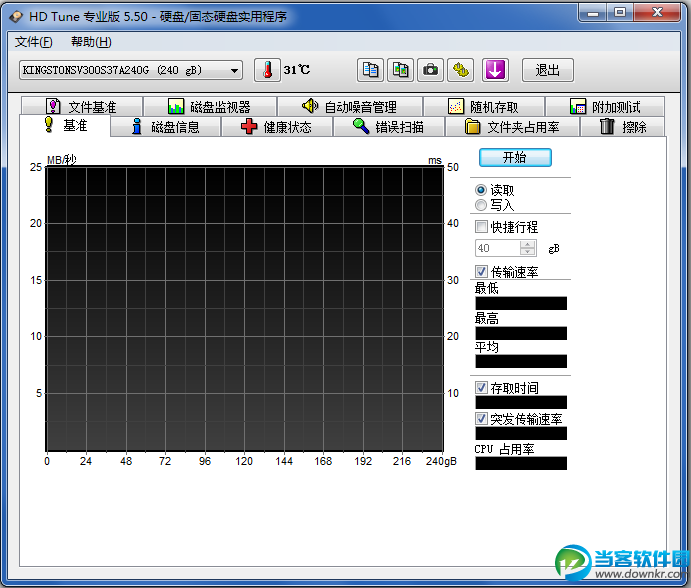The width and height of the screenshot is (691, 588).
Task: Switch to the 磁盘信息 tab
Action: (166, 127)
